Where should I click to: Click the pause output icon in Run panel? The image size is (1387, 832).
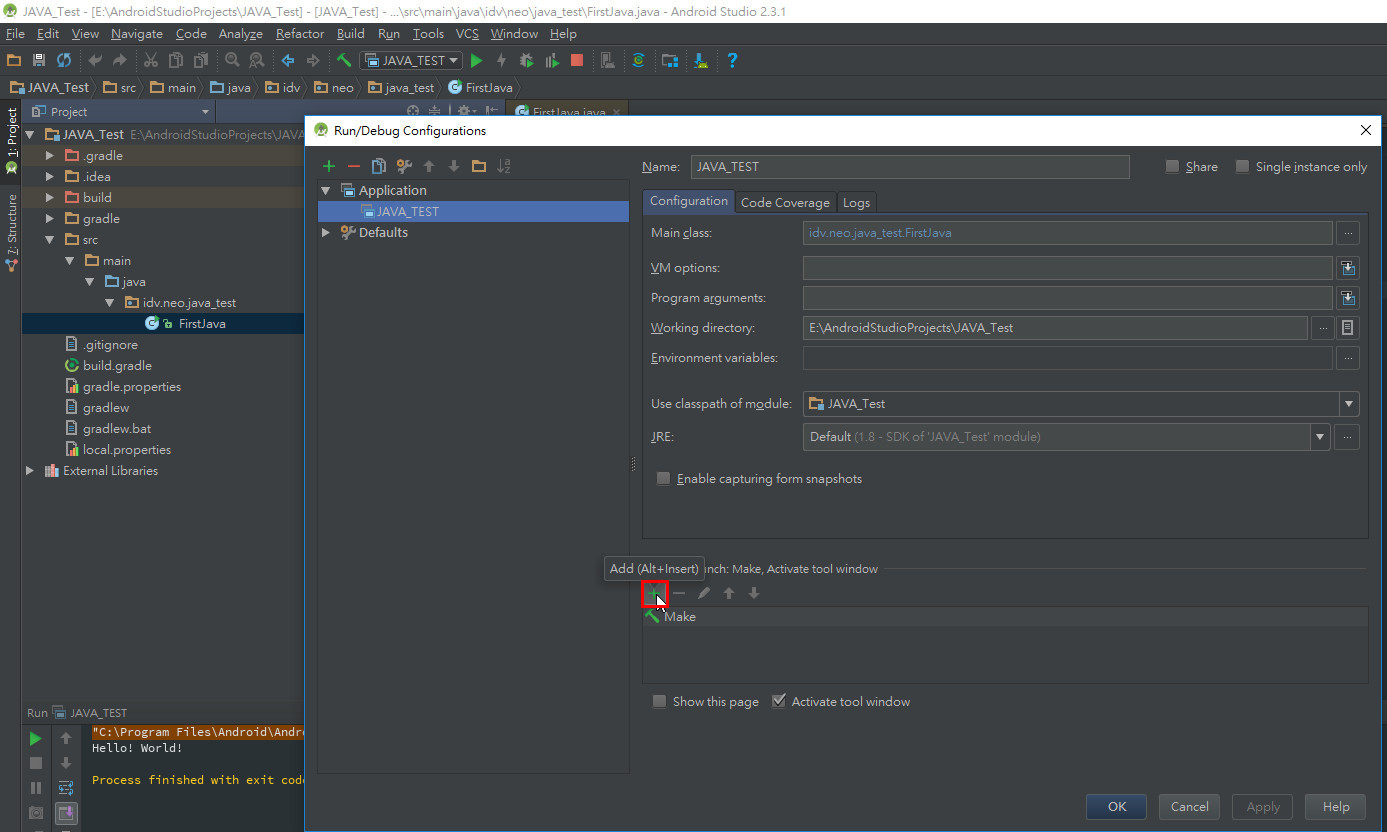(x=36, y=788)
